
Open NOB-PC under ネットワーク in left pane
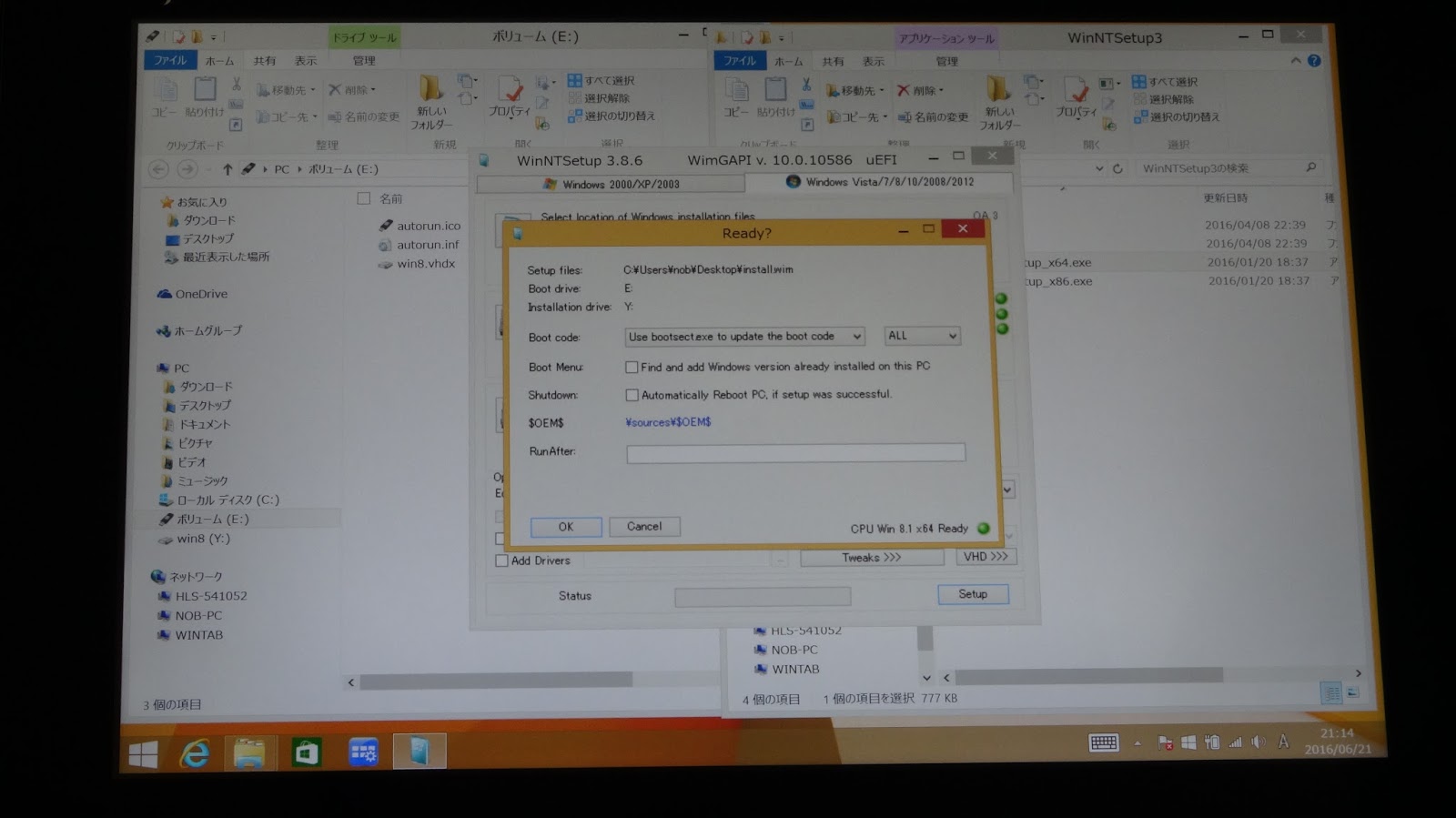click(190, 616)
